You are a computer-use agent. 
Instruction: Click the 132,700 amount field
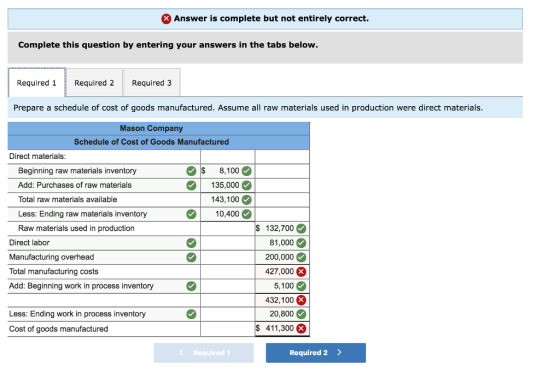282,229
